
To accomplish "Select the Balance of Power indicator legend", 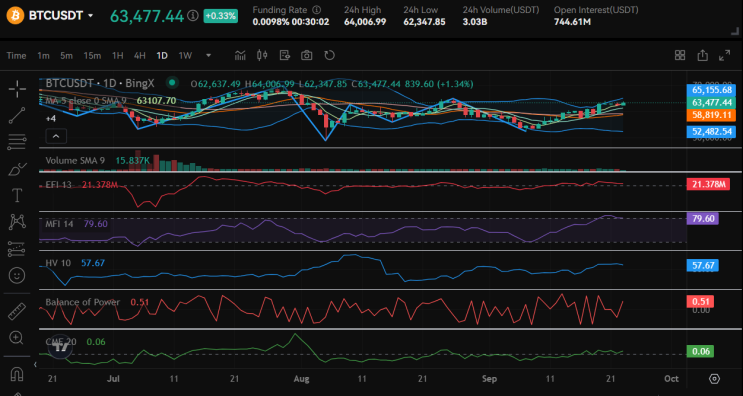I will coord(82,302).
